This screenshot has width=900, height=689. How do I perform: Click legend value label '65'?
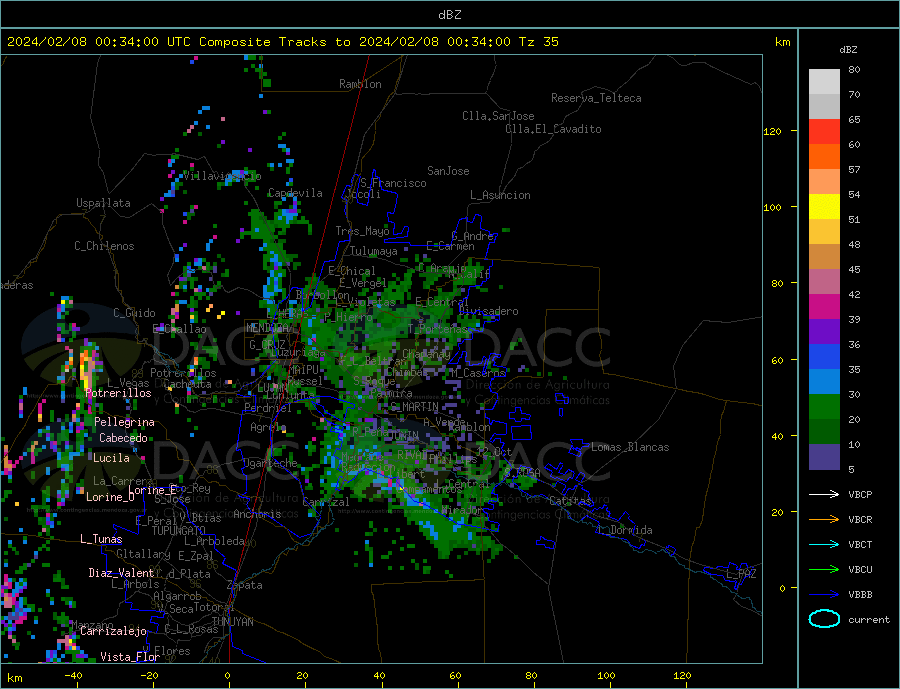click(x=854, y=119)
